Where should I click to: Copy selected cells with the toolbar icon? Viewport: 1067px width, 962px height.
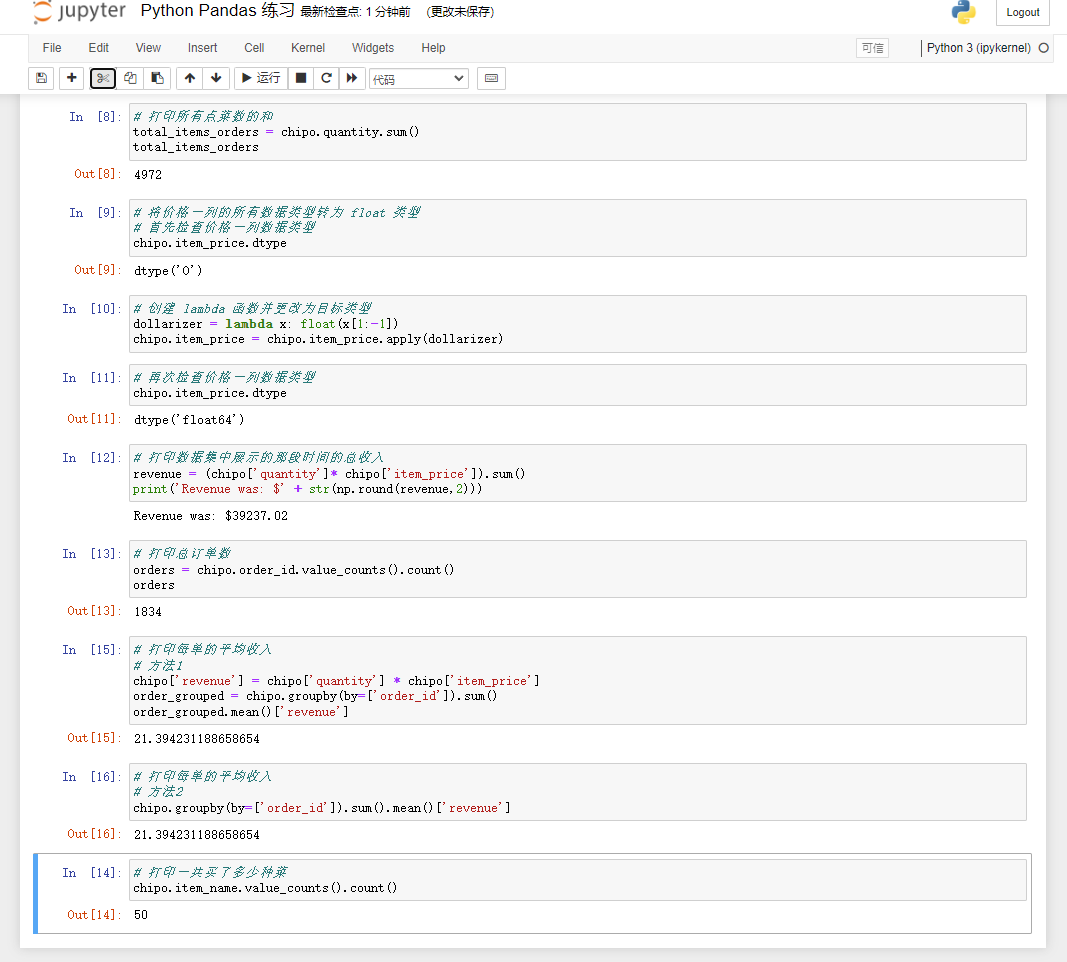[x=130, y=78]
